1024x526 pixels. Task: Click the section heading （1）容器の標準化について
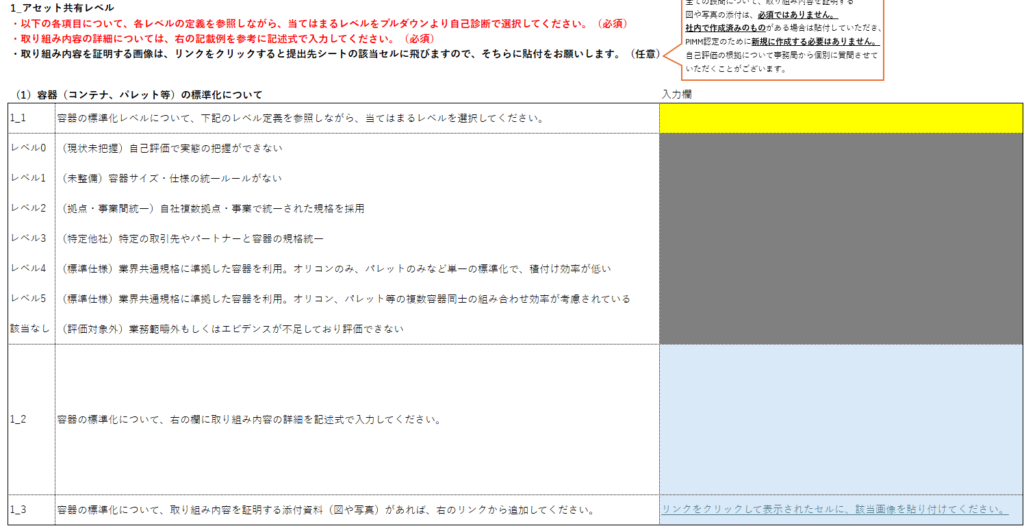click(x=140, y=94)
